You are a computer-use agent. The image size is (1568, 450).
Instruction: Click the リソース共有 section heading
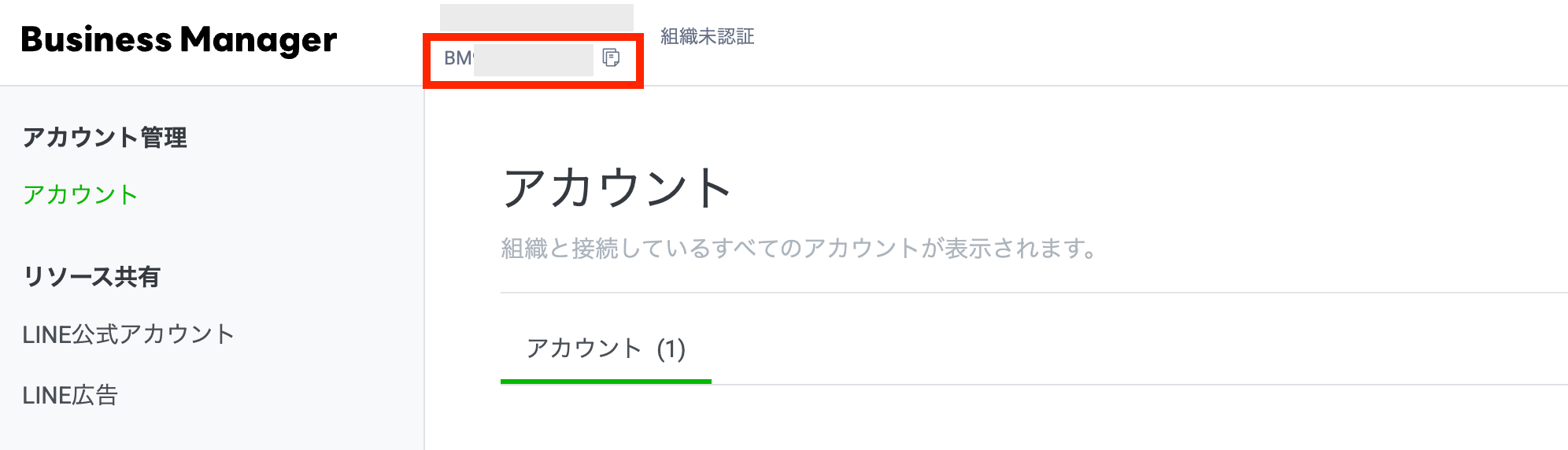pyautogui.click(x=91, y=277)
